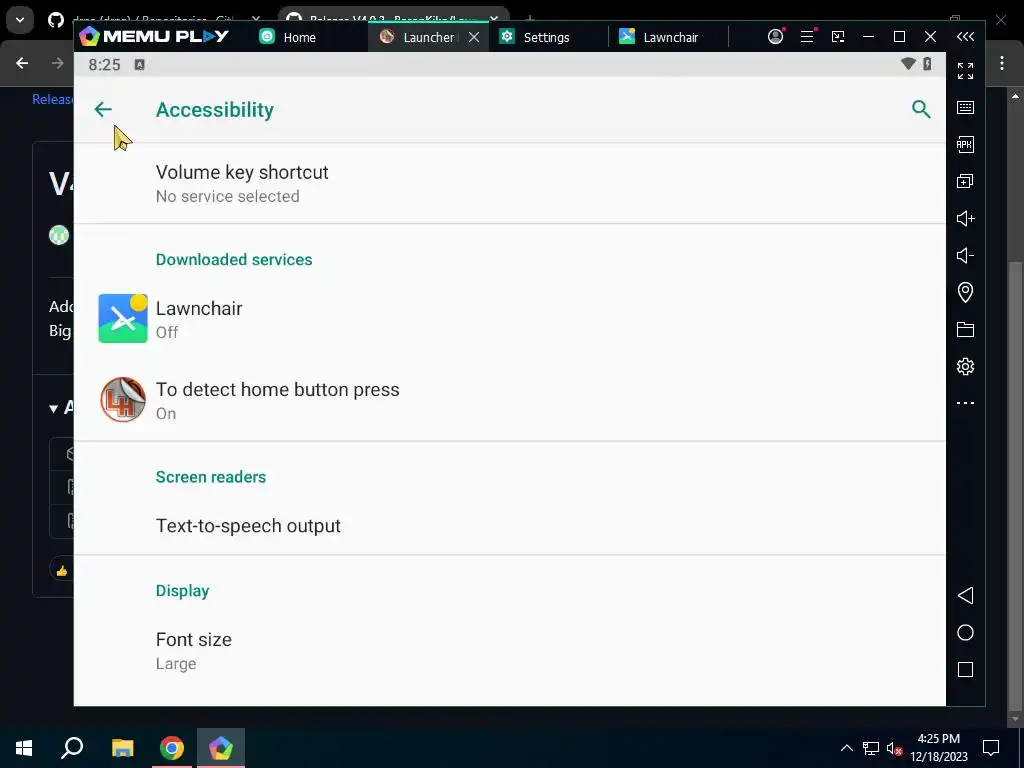Click Android back triangle button
The height and width of the screenshot is (768, 1024).
point(965,596)
